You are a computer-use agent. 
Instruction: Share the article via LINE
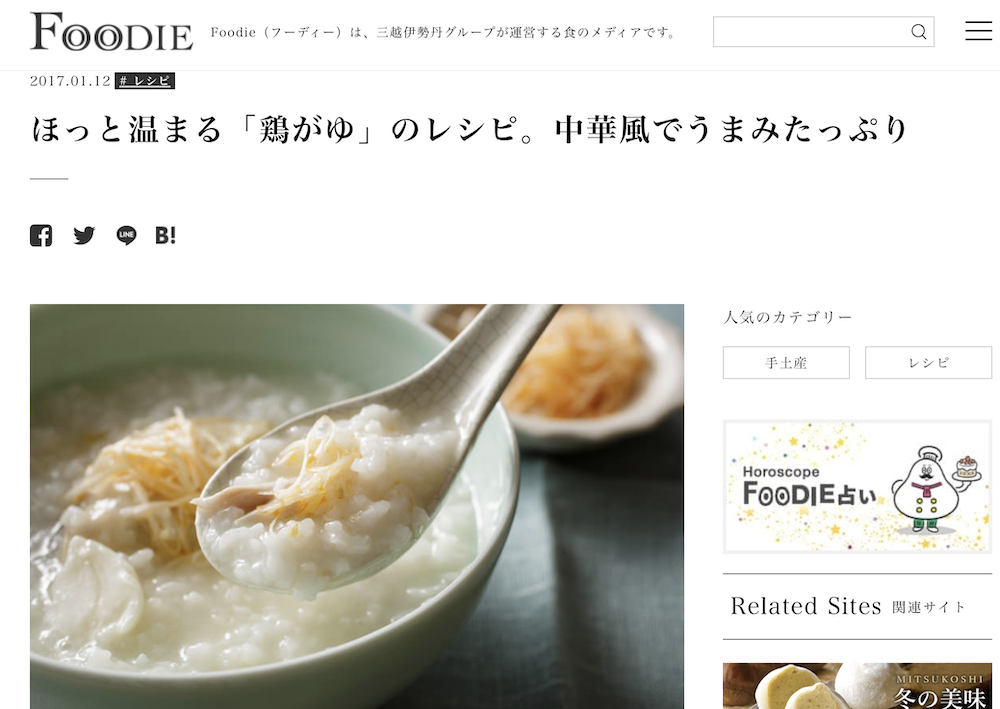point(126,236)
